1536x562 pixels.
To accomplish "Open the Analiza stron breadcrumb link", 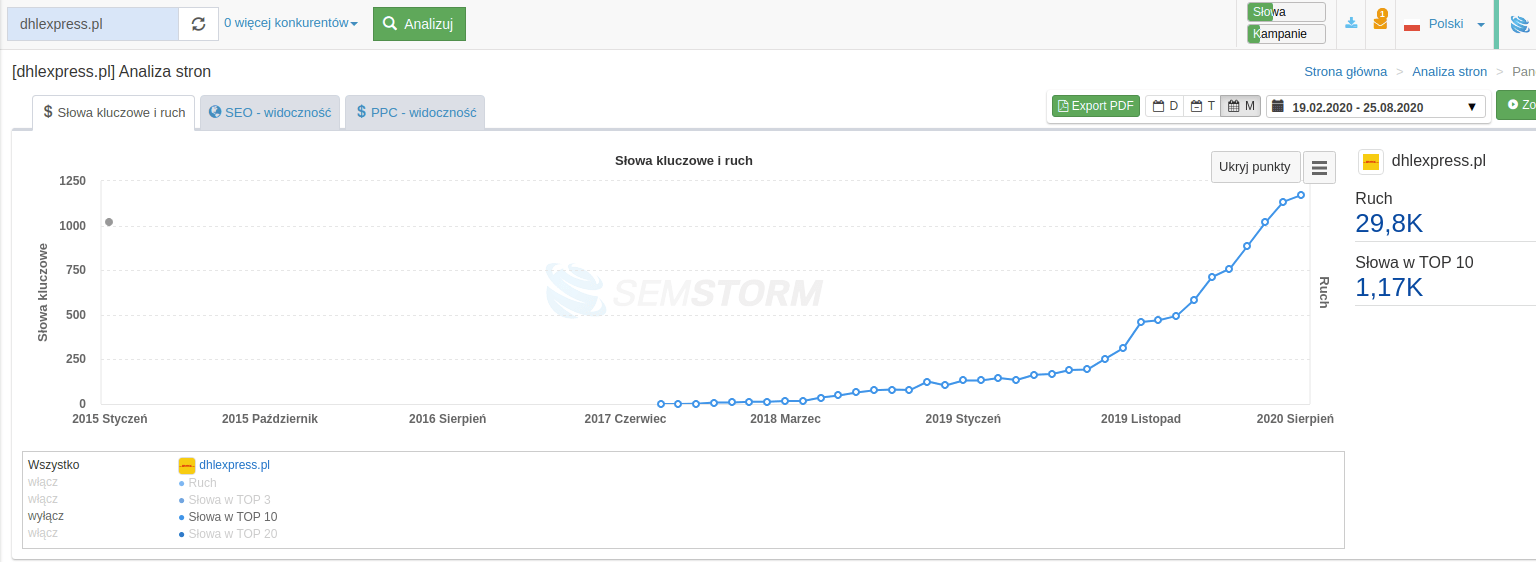I will pos(1449,72).
